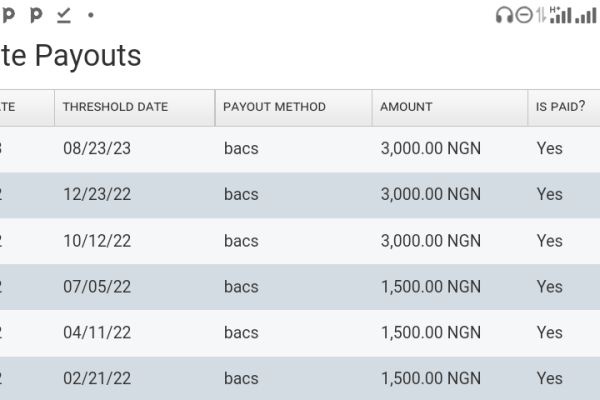The image size is (600, 400).
Task: Select the 02/21/22 threshold date cell
Action: [x=97, y=379]
